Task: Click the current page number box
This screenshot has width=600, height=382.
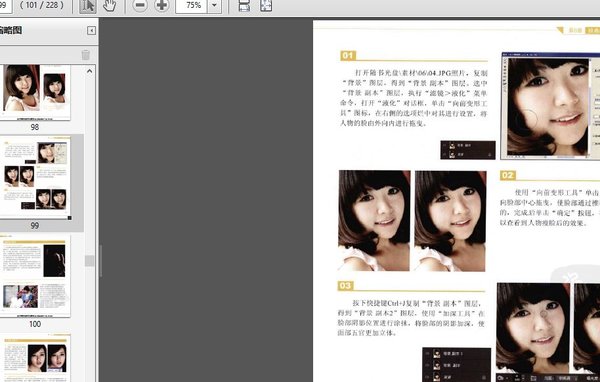Action: click(x=5, y=5)
